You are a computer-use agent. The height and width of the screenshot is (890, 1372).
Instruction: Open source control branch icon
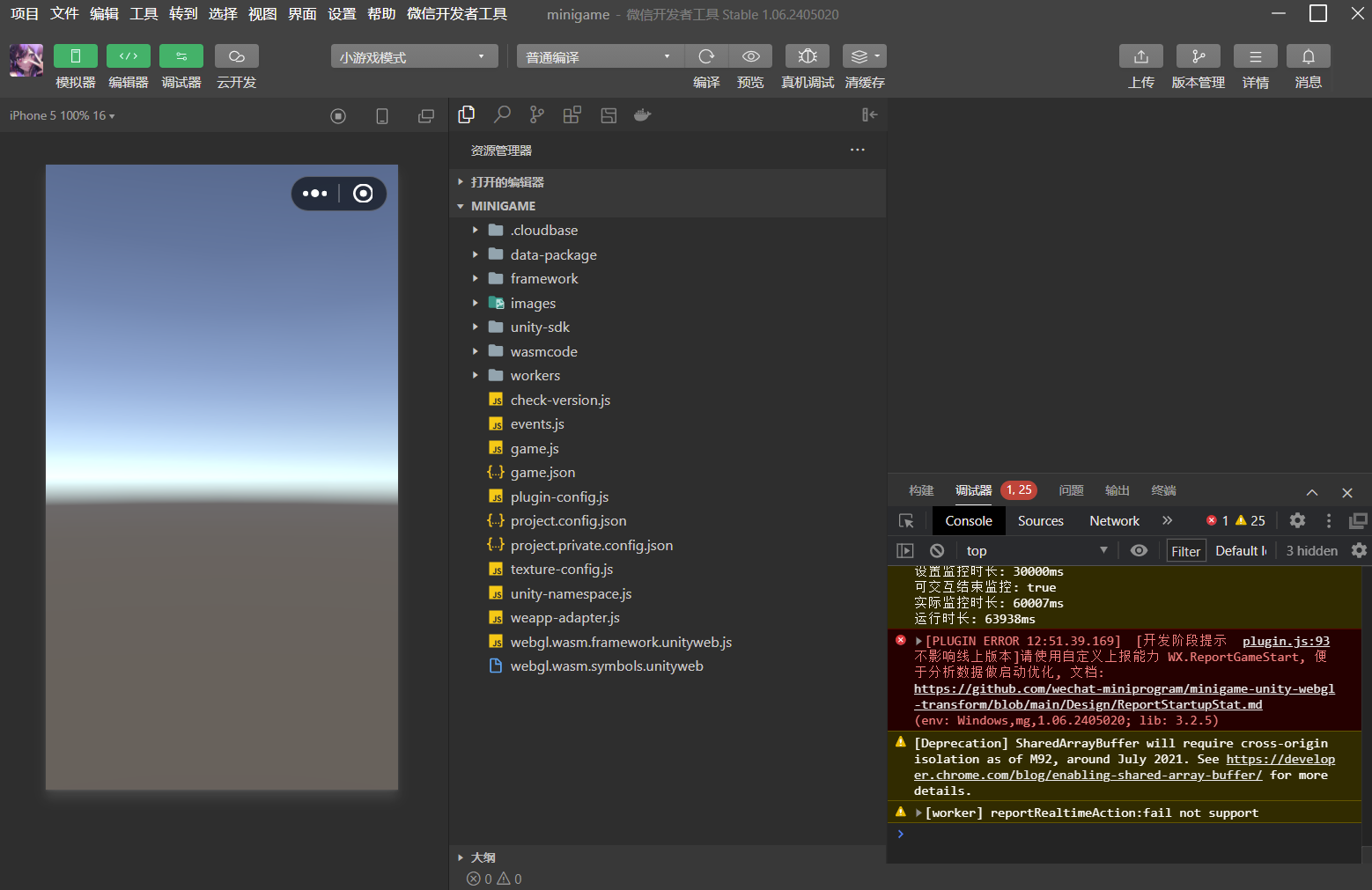click(x=537, y=114)
